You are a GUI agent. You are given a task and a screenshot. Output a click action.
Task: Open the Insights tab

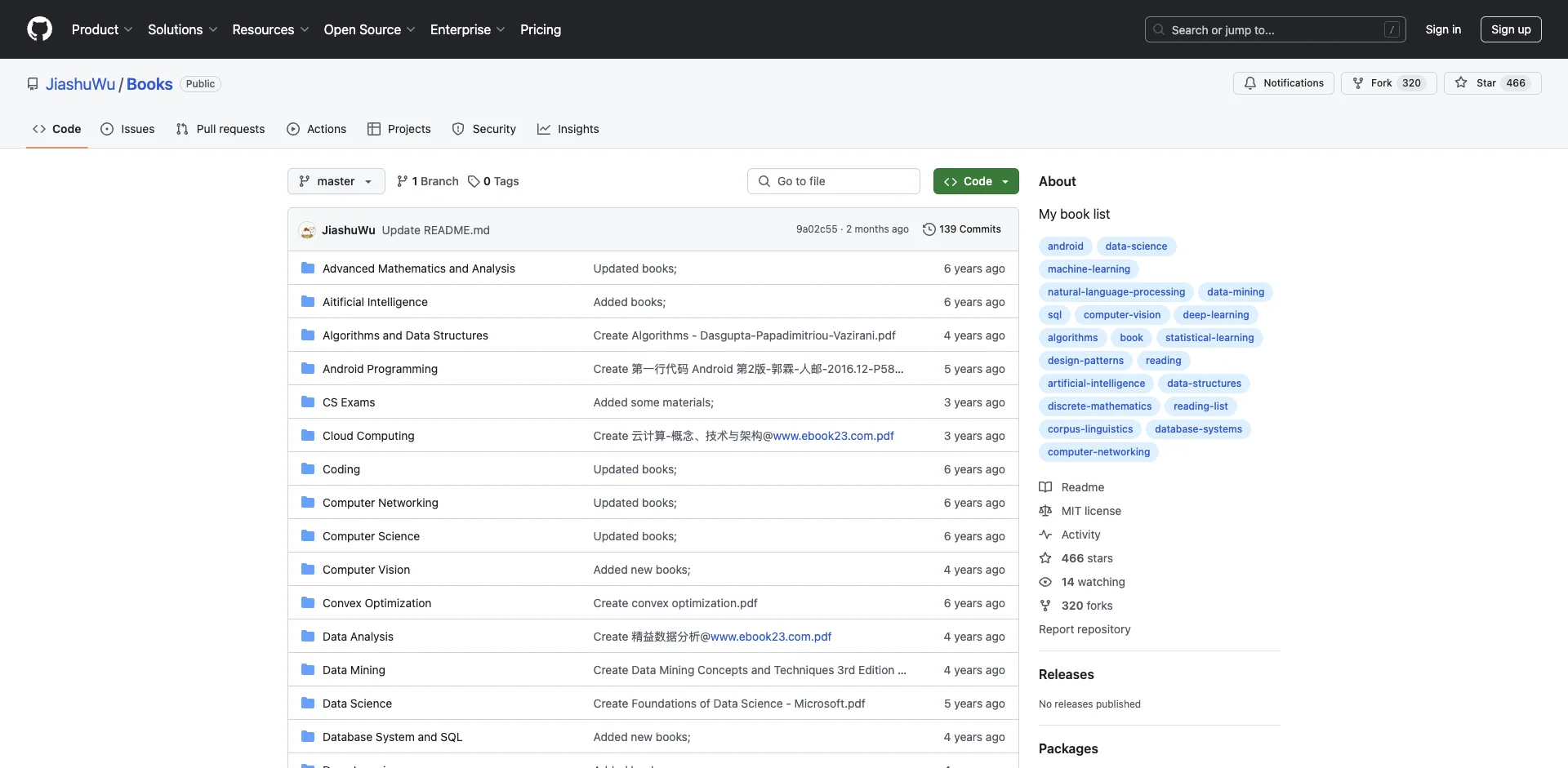pos(568,129)
